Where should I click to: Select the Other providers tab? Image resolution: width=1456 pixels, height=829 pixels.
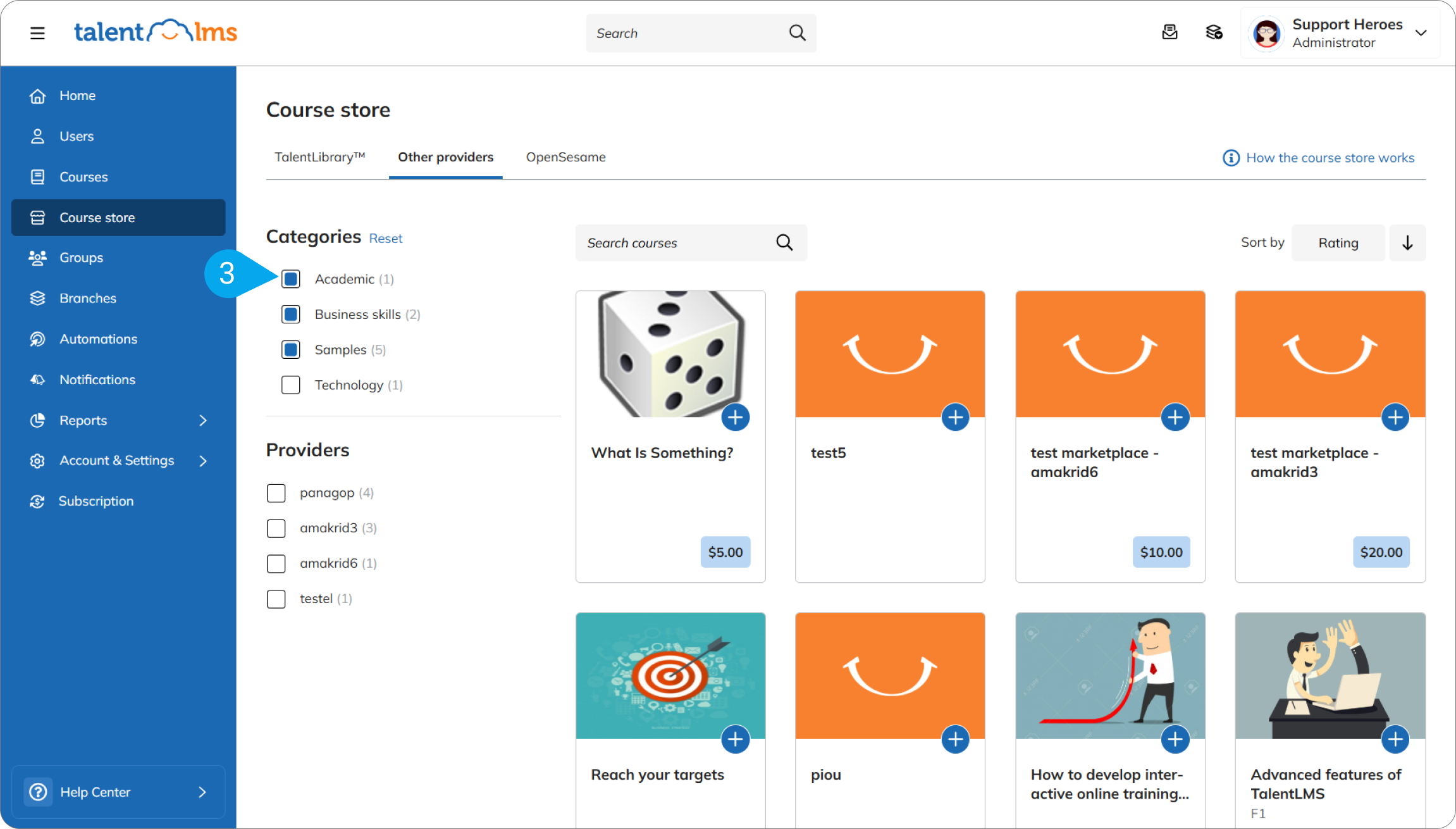coord(445,157)
